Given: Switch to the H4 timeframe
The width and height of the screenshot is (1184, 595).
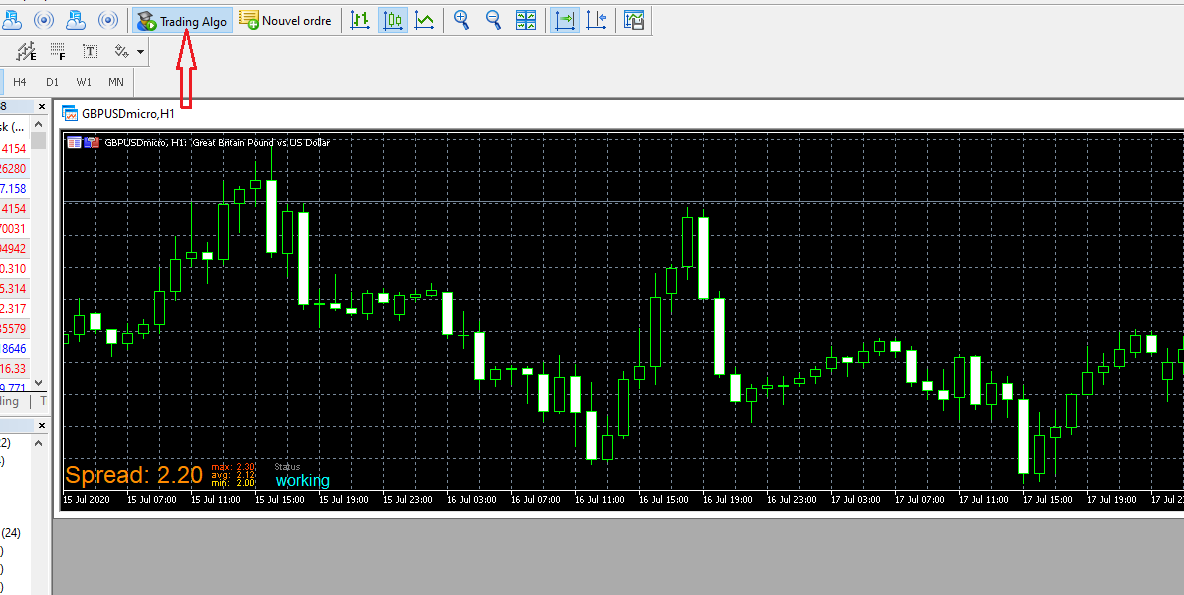Looking at the screenshot, I should 20,82.
